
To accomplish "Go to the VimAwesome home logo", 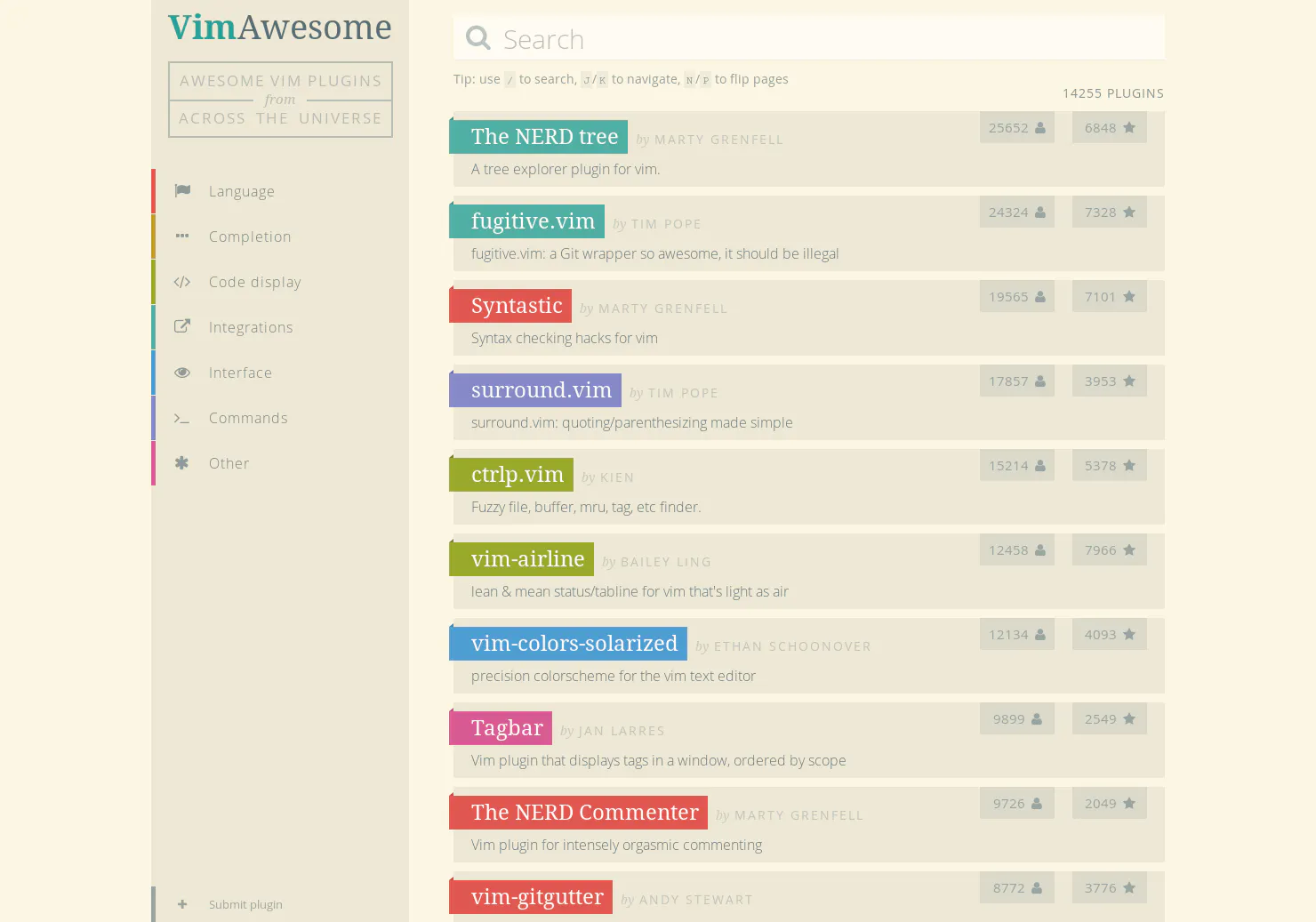I will click(x=280, y=28).
